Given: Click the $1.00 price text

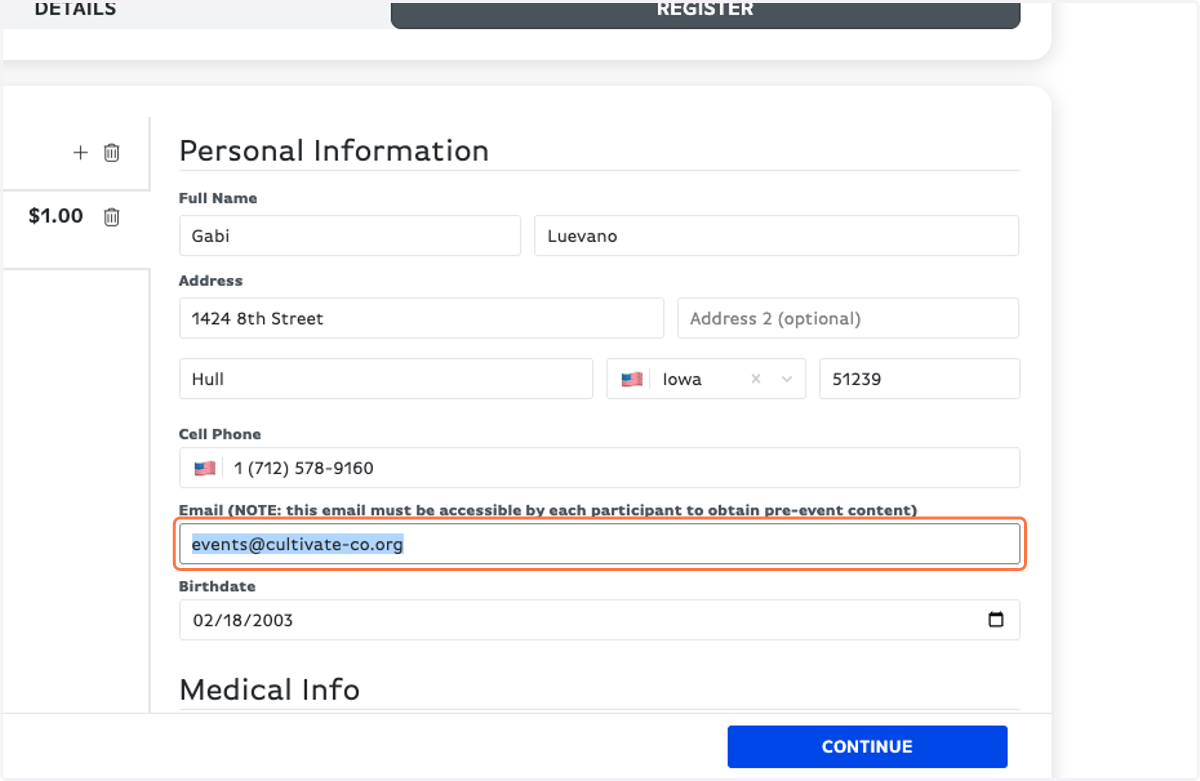Looking at the screenshot, I should coord(56,216).
